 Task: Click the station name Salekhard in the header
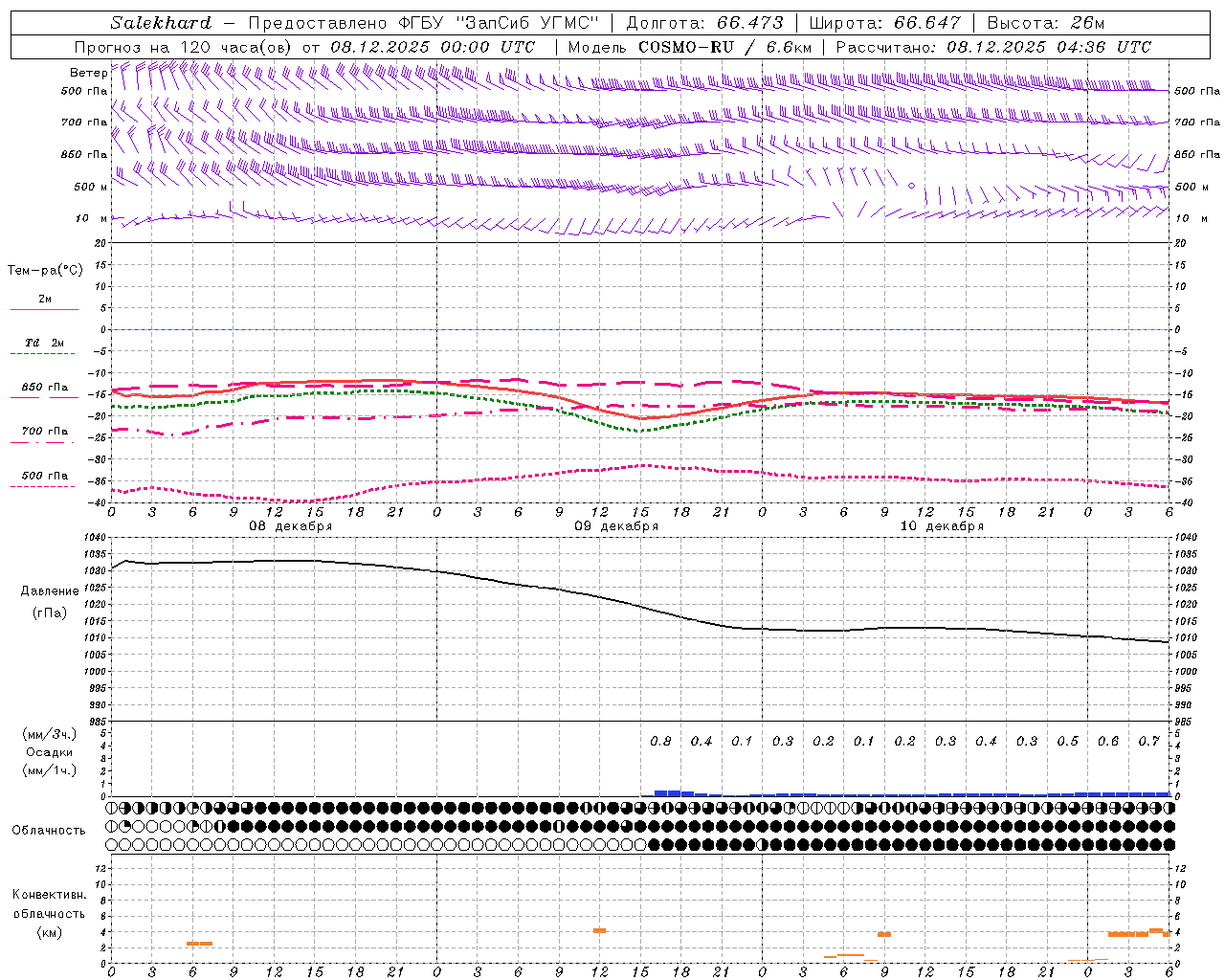tap(161, 23)
